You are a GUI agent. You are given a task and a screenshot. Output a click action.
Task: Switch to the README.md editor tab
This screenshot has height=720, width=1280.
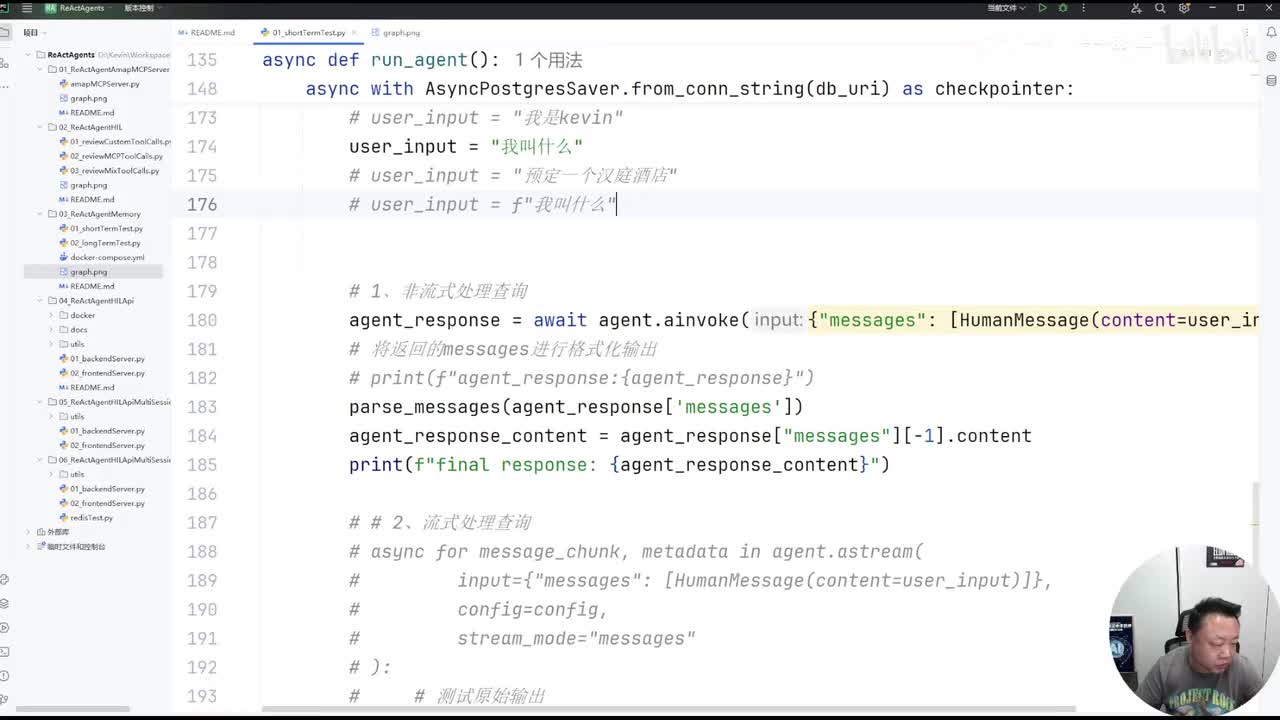coord(207,32)
